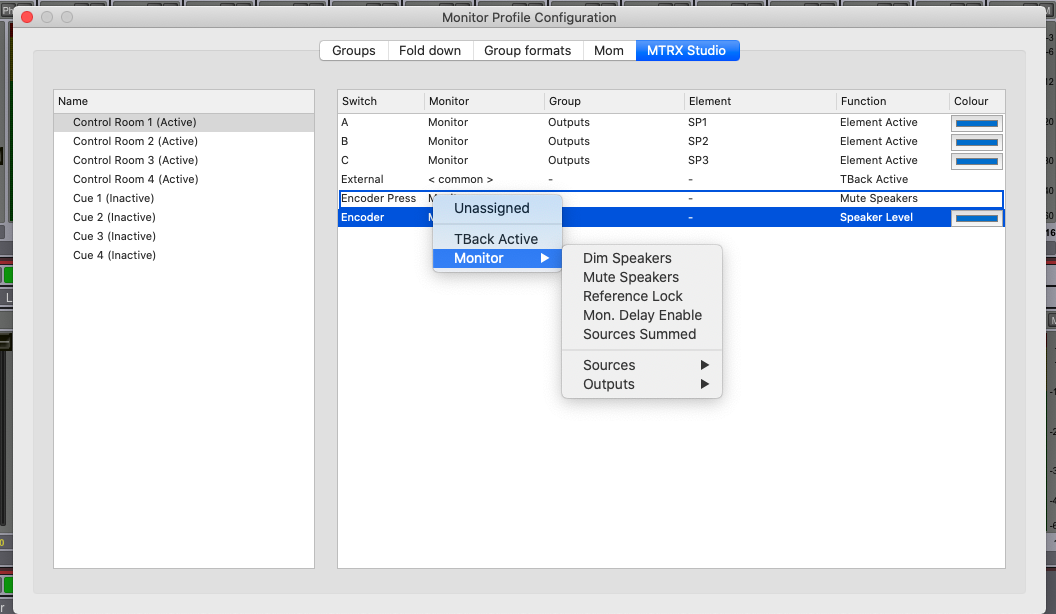Select the Group formats tab
Image resolution: width=1056 pixels, height=614 pixels.
527,50
